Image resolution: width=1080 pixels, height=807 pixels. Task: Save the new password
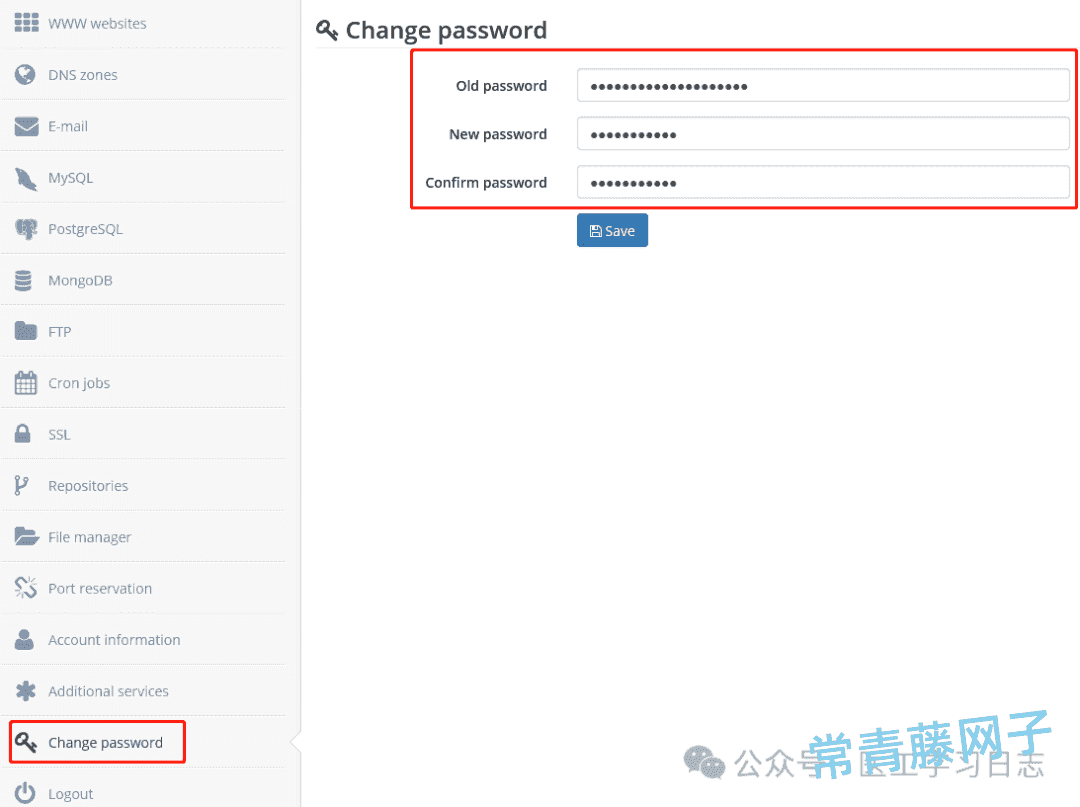pyautogui.click(x=612, y=231)
